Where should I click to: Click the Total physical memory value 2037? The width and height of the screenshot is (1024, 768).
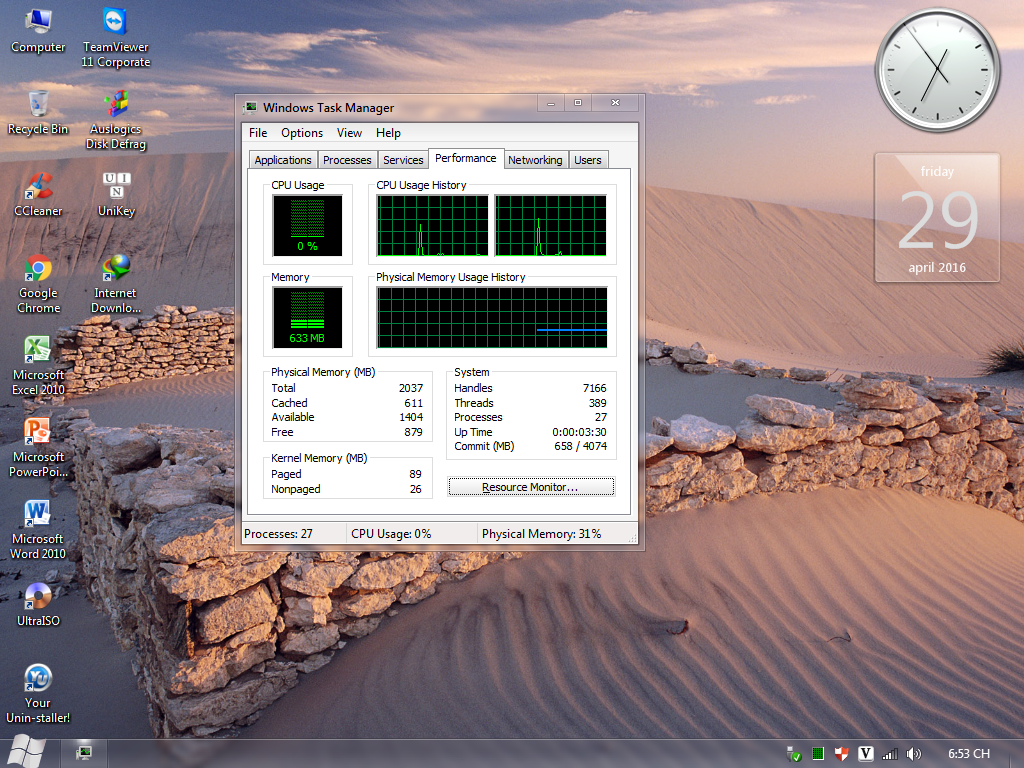coord(411,388)
